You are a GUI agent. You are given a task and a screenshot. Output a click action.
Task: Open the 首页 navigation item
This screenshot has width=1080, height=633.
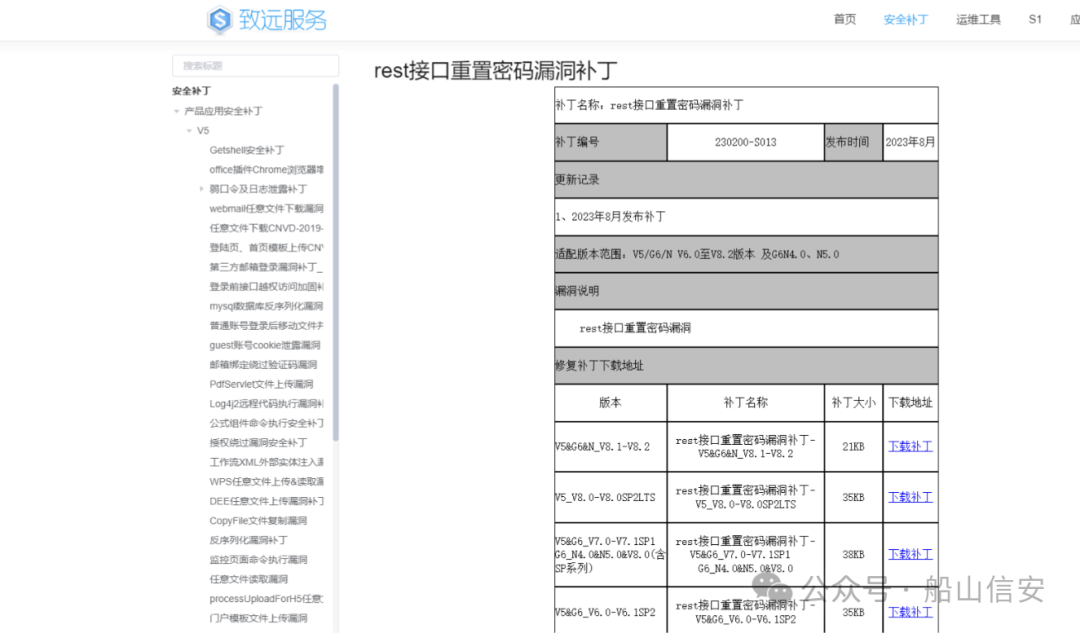coord(844,19)
